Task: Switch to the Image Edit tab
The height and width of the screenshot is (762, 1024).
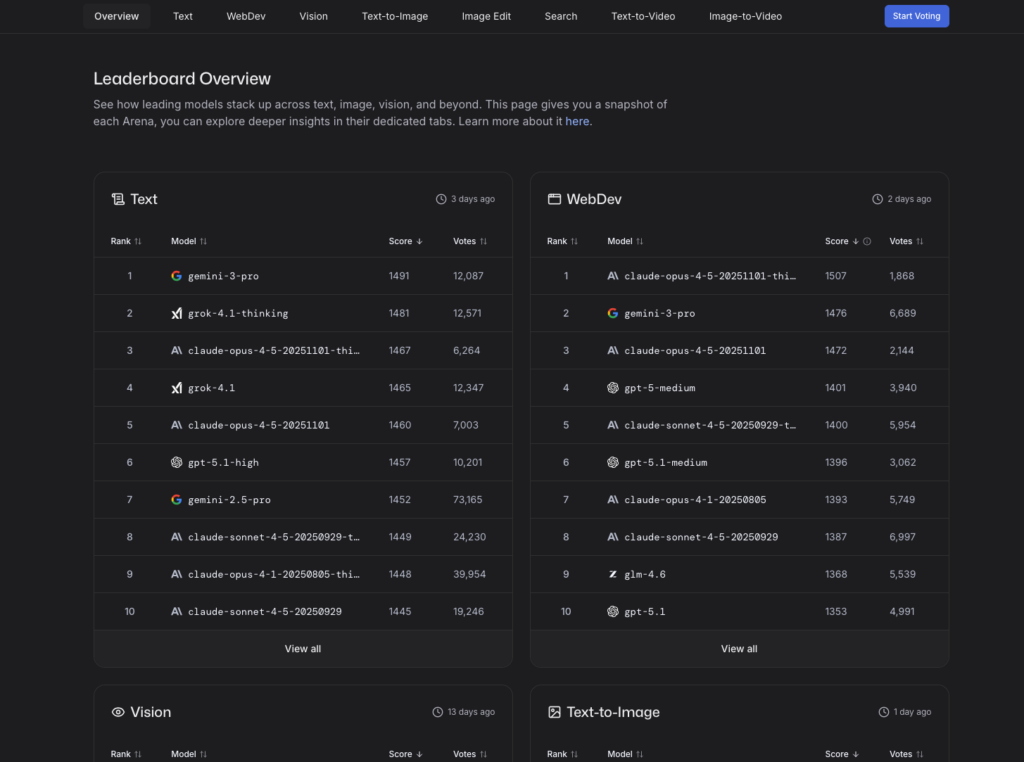Action: pos(486,16)
